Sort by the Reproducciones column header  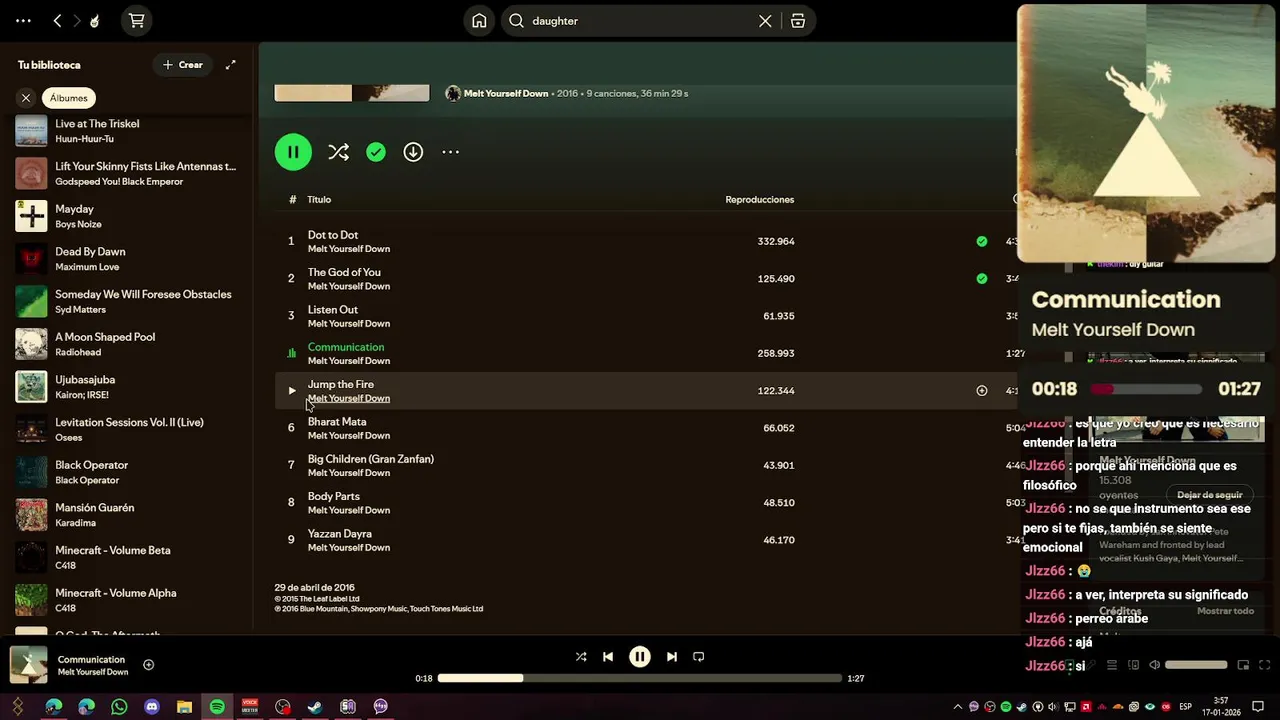[x=760, y=200]
